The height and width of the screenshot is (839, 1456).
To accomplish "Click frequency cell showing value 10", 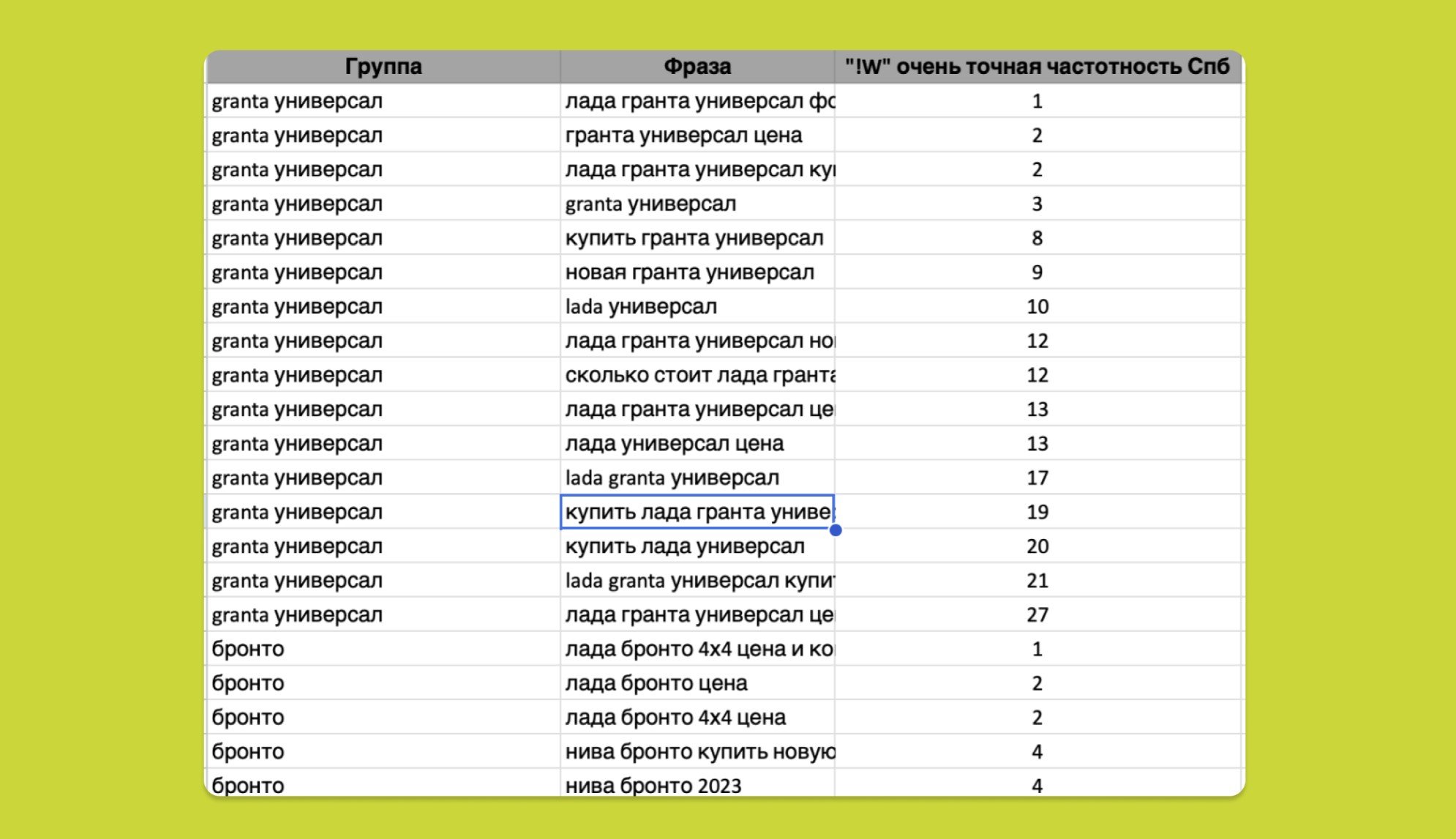I will tap(1037, 306).
